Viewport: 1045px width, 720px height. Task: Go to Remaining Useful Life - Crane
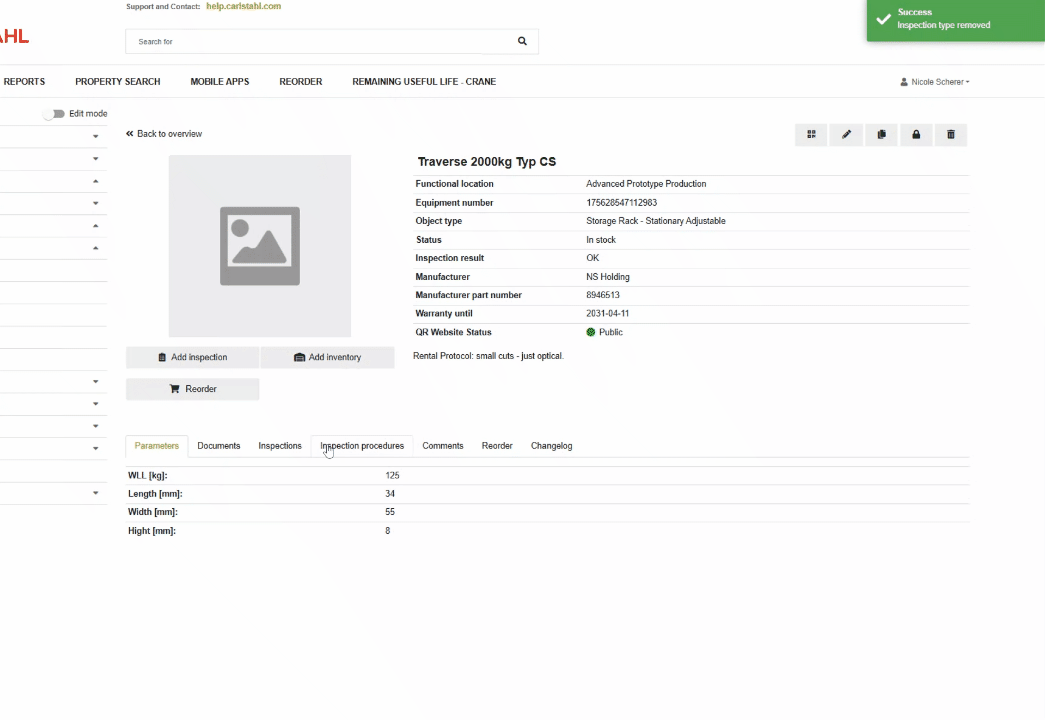click(x=424, y=82)
